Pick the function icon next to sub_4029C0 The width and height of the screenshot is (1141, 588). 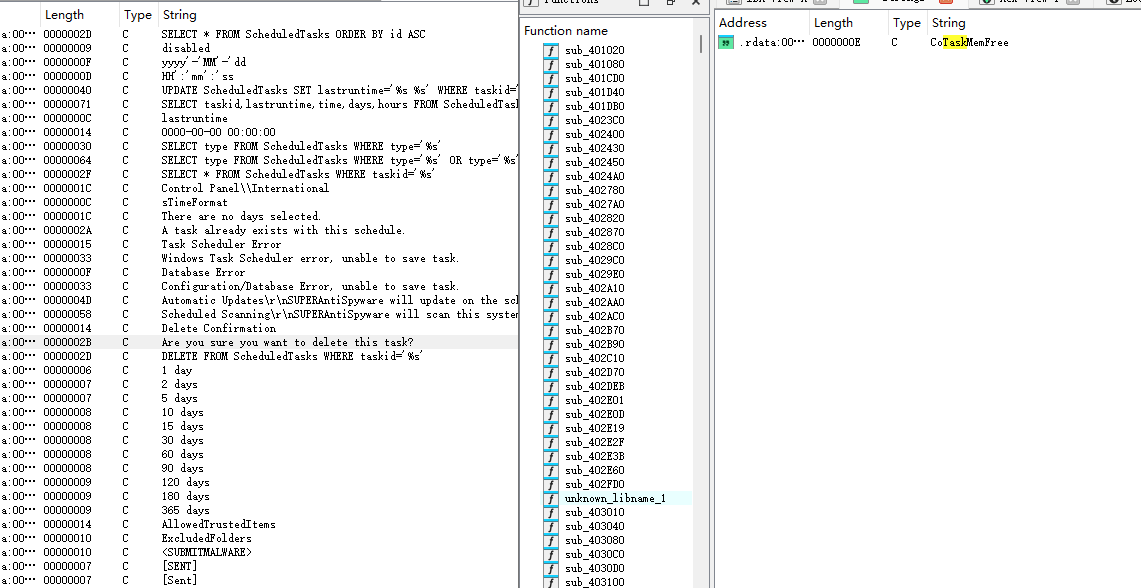[551, 260]
